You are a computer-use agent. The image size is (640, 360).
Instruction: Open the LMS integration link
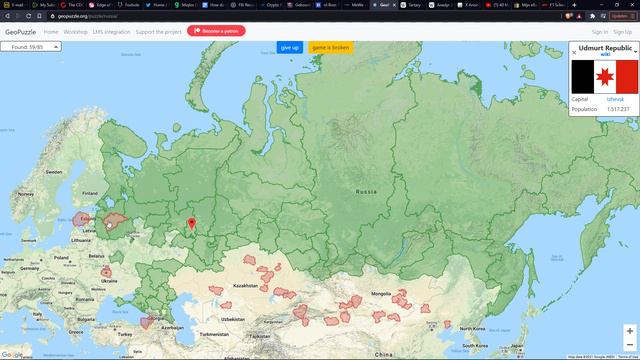point(111,32)
